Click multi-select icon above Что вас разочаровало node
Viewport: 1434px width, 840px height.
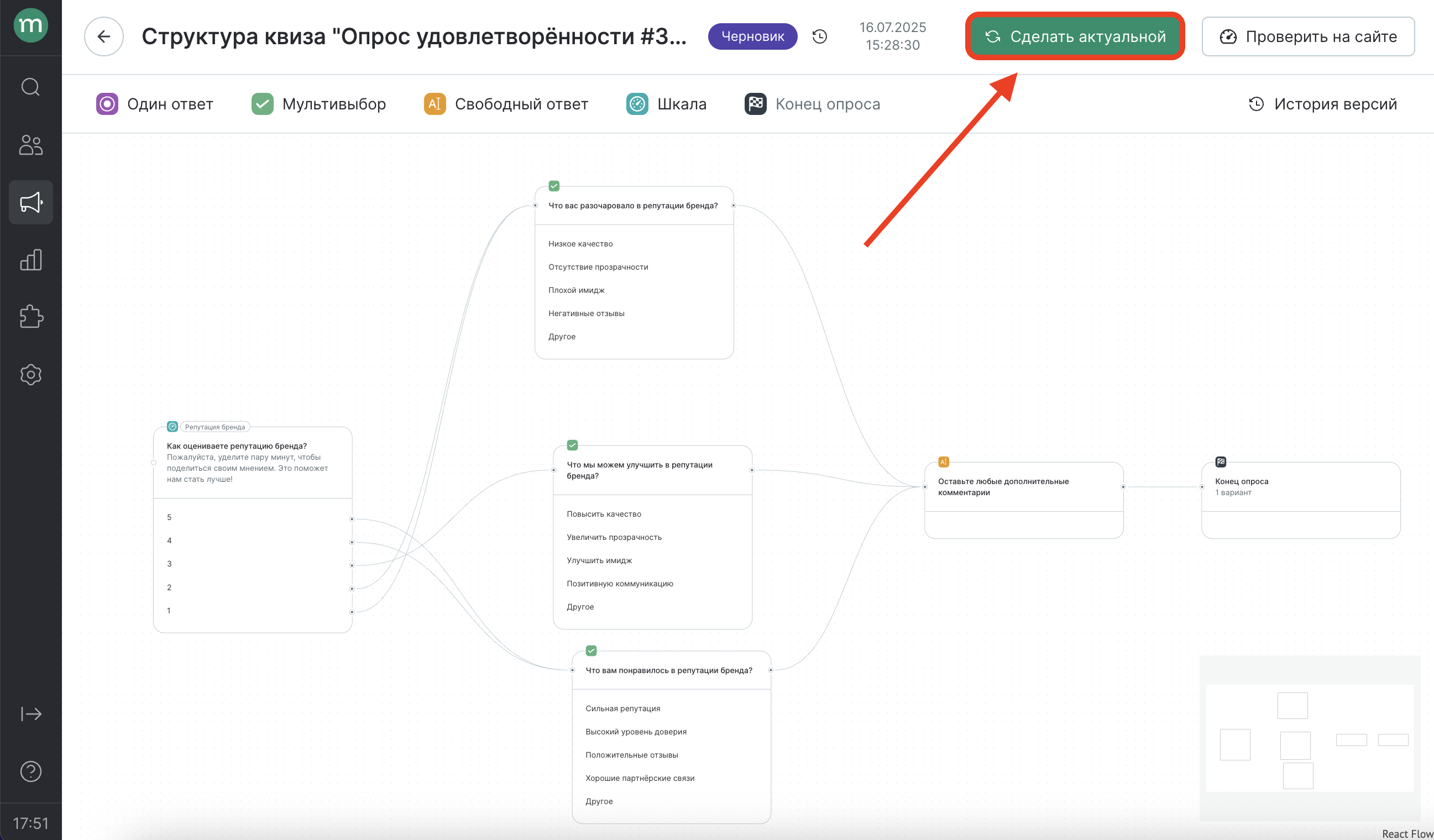click(x=554, y=185)
